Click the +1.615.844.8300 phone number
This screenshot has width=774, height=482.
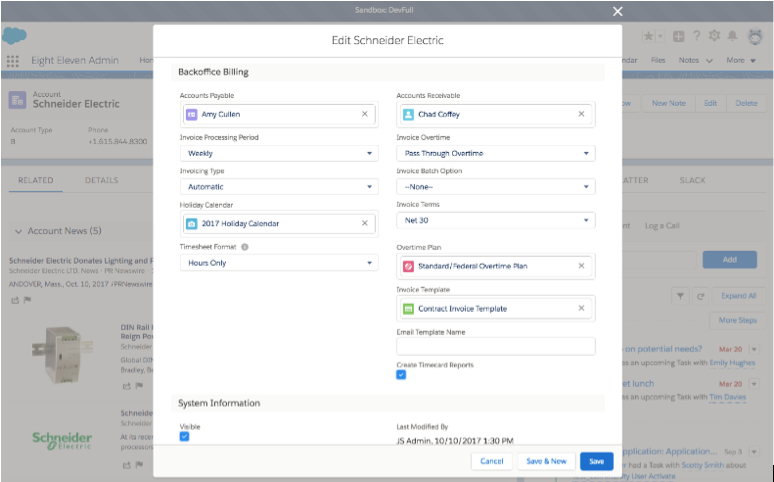118,141
